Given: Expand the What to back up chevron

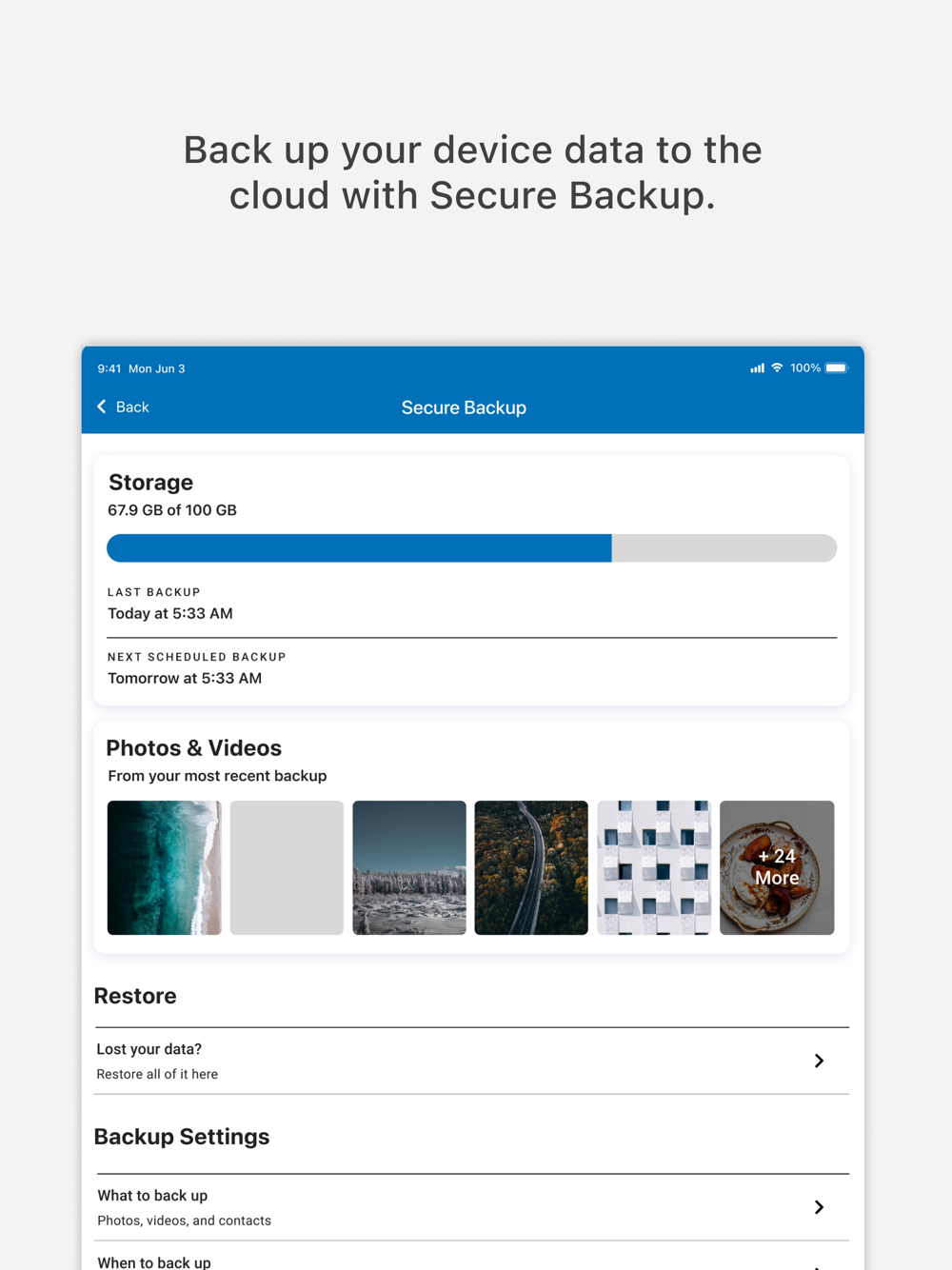Looking at the screenshot, I should click(819, 1207).
